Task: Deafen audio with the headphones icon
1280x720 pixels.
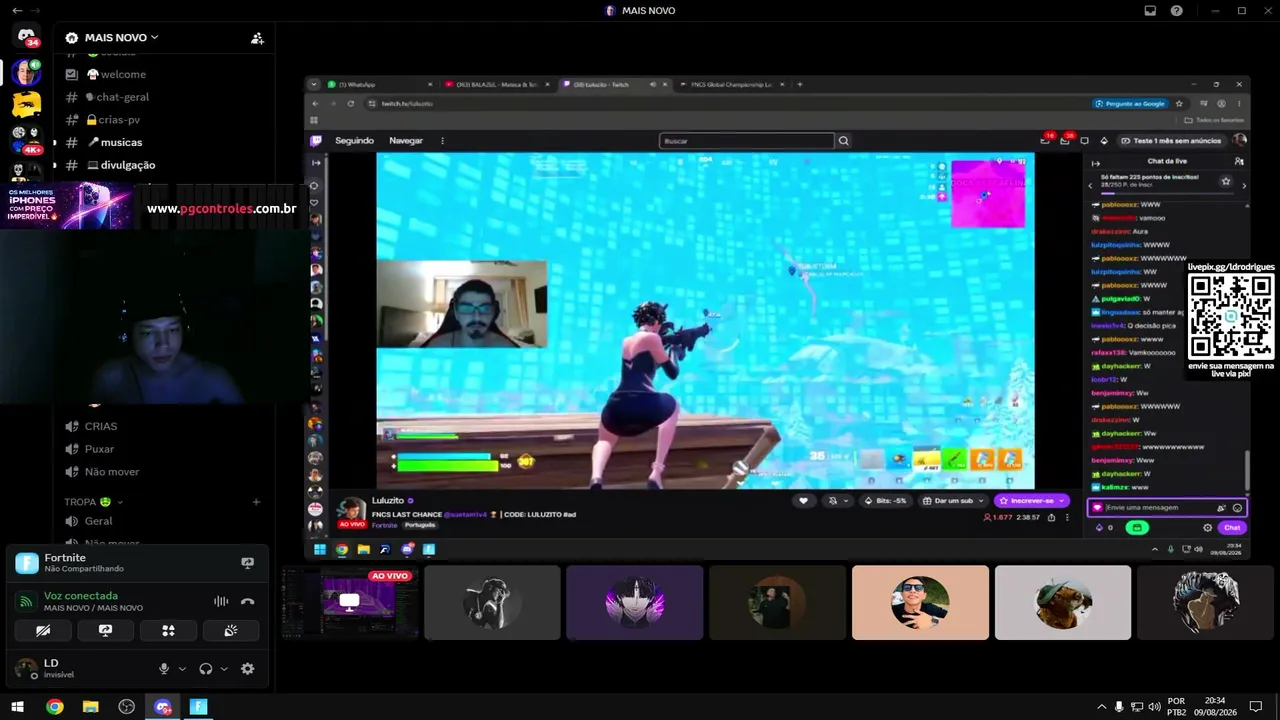Action: click(206, 669)
